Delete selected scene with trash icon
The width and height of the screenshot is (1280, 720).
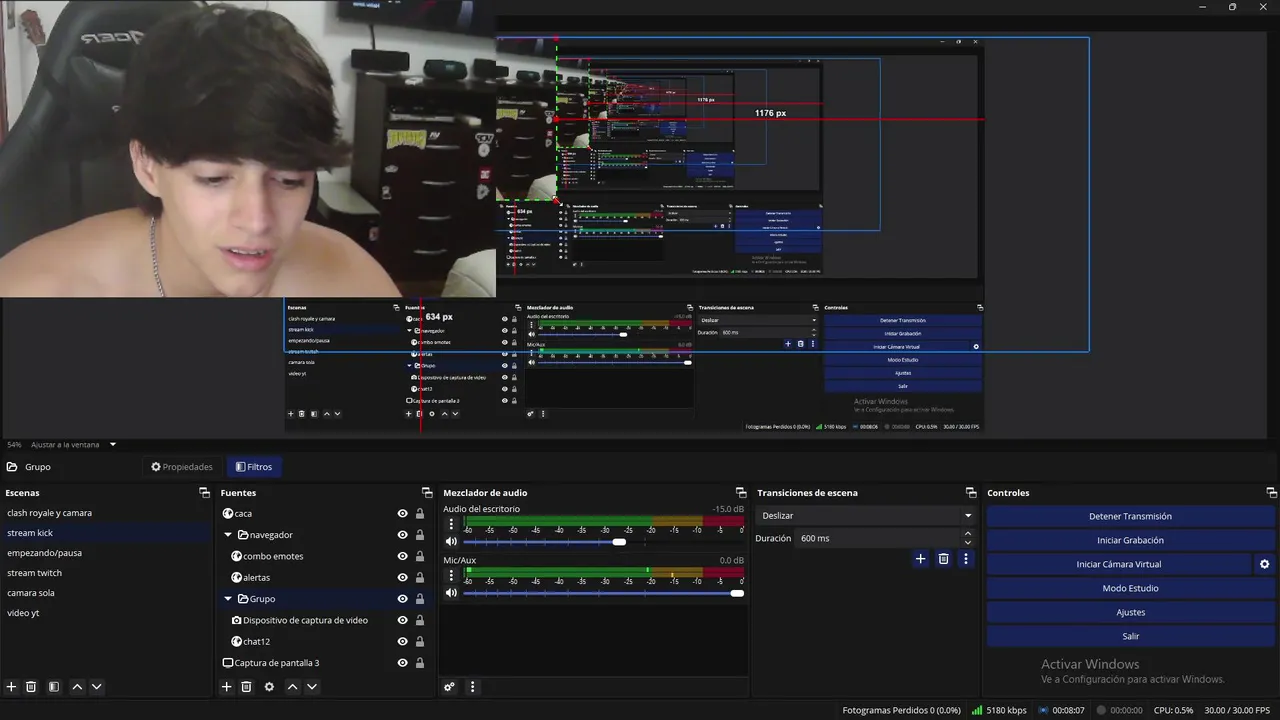pos(31,687)
